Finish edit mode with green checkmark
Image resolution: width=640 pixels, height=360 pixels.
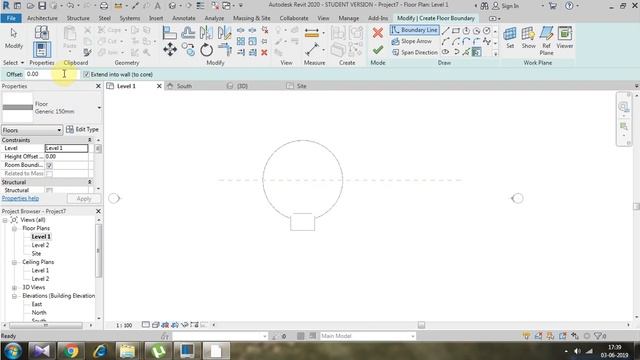(378, 50)
